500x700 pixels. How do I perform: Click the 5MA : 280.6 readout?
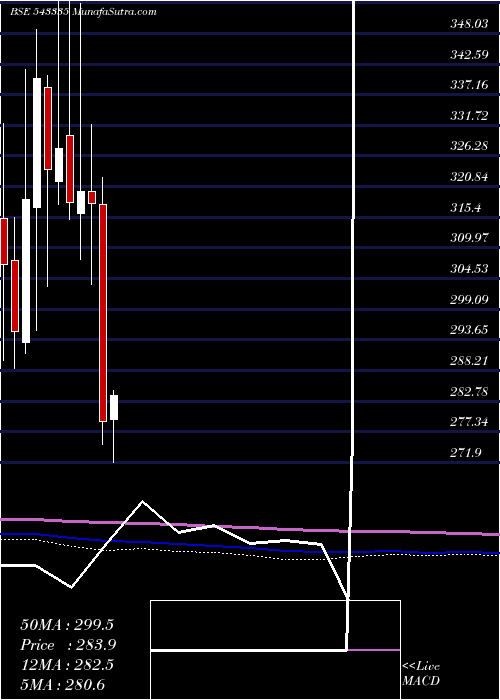click(x=62, y=684)
